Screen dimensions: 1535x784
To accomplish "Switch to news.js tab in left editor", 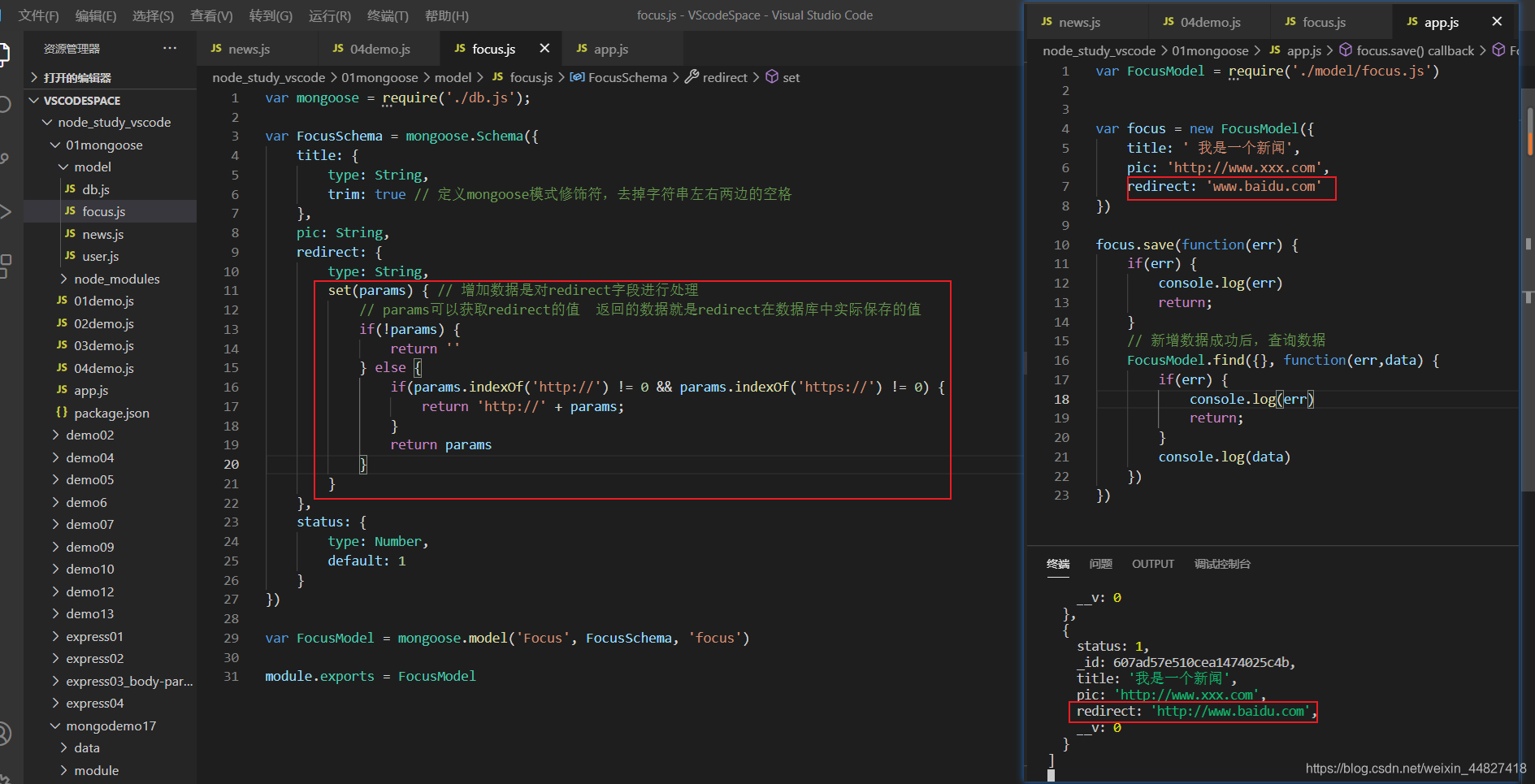I will 257,49.
